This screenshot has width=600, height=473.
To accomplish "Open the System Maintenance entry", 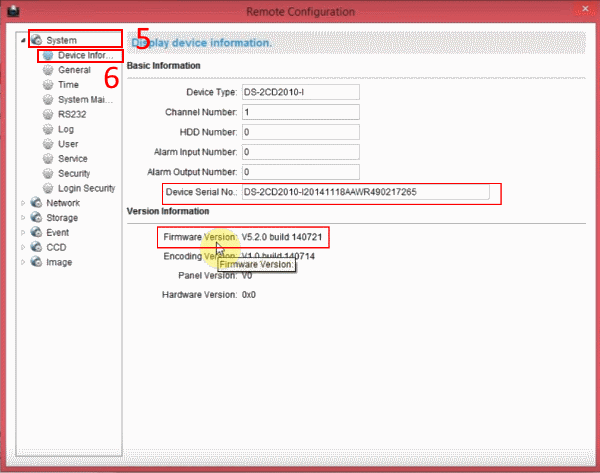I will [86, 100].
